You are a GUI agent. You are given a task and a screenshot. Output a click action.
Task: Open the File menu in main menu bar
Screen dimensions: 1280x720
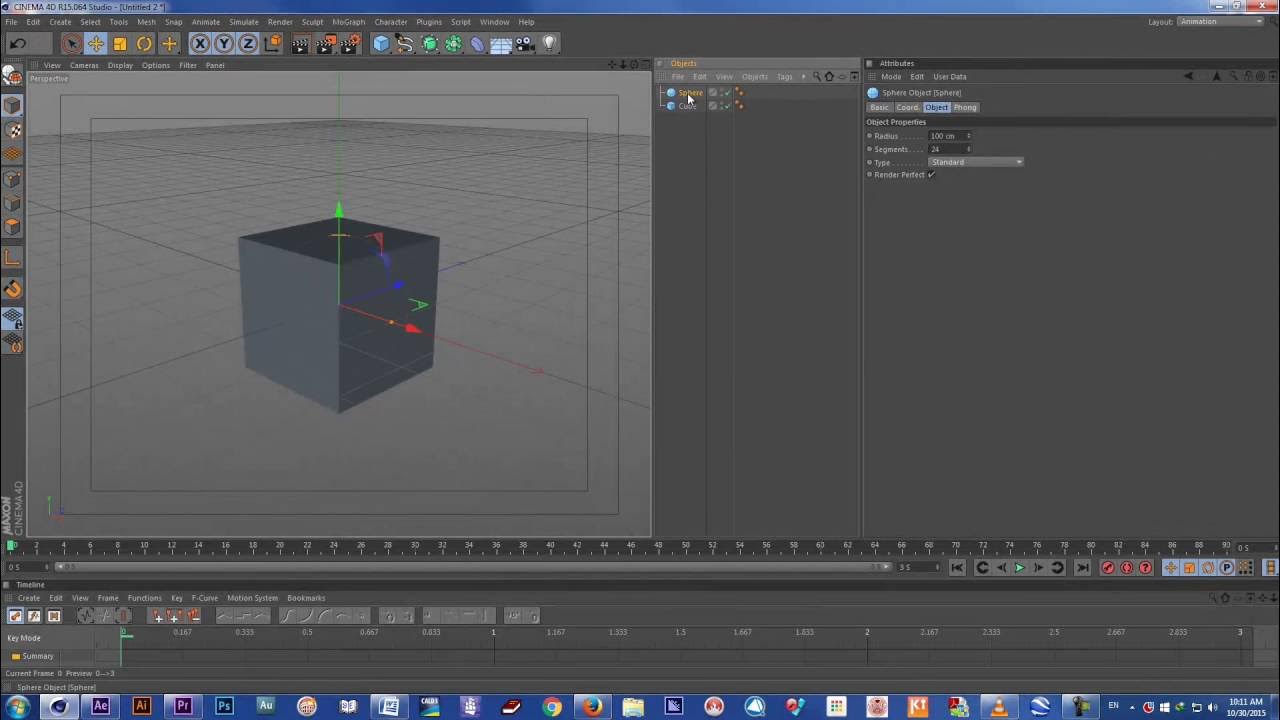(11, 22)
